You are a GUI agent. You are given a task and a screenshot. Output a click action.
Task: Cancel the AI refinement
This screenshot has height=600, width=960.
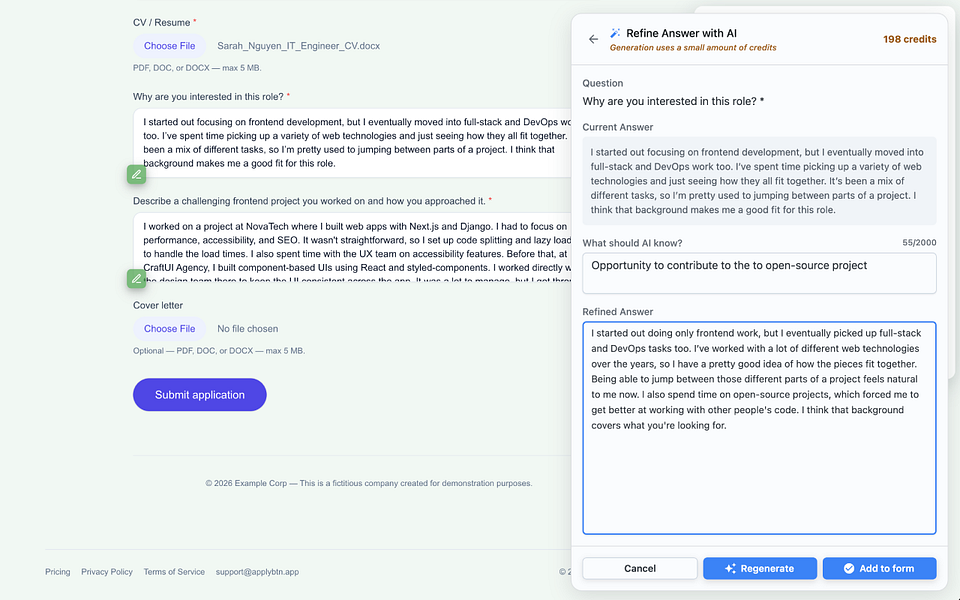point(640,568)
